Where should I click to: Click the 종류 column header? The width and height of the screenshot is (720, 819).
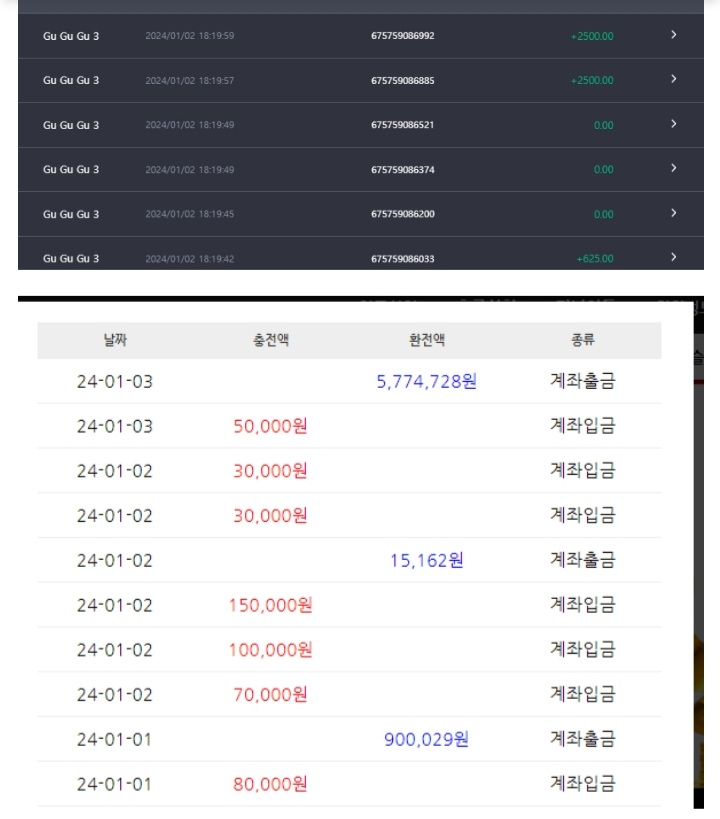(x=583, y=340)
